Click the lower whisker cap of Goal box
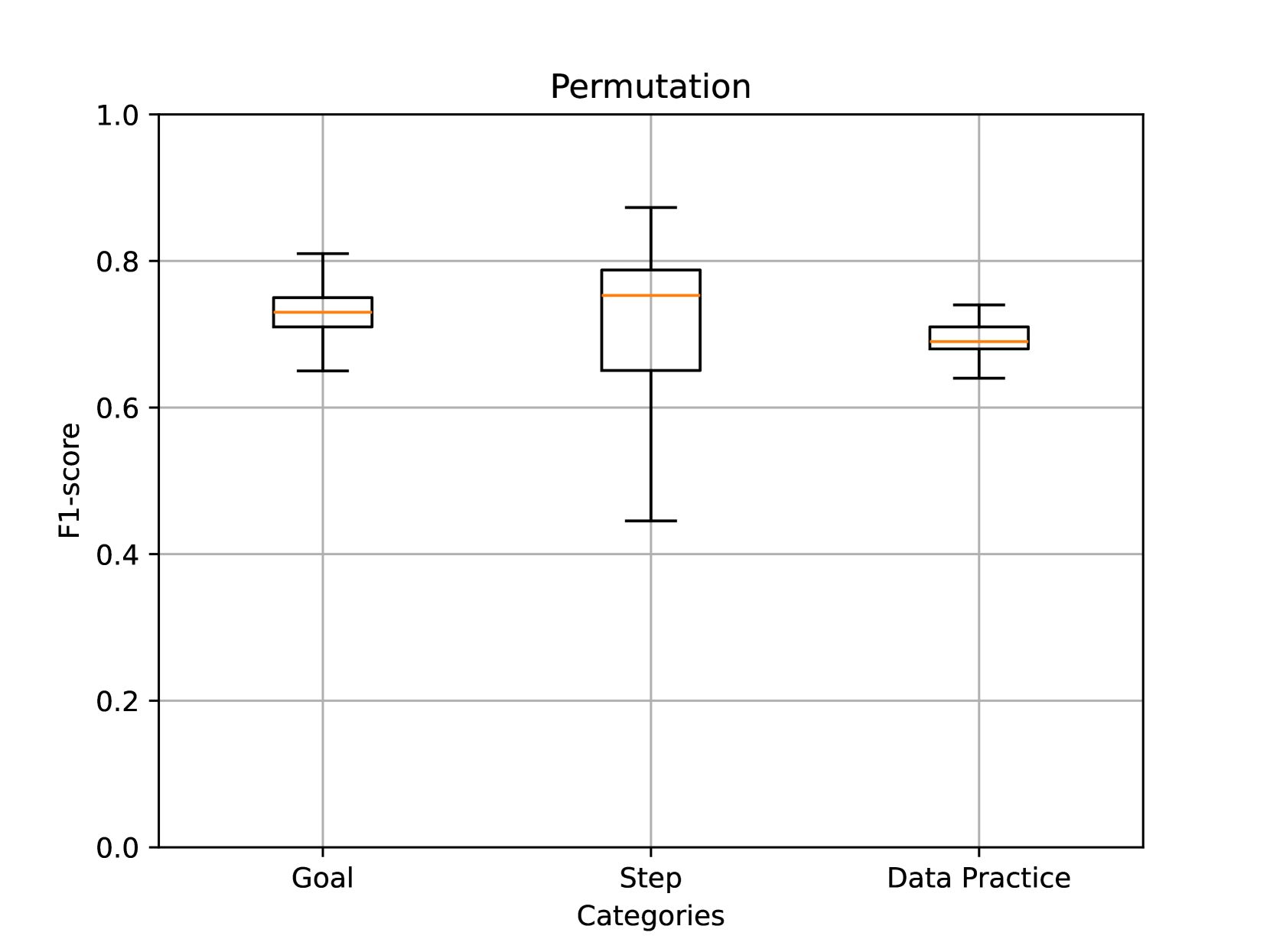Screen dimensions: 1270x952 (322, 371)
